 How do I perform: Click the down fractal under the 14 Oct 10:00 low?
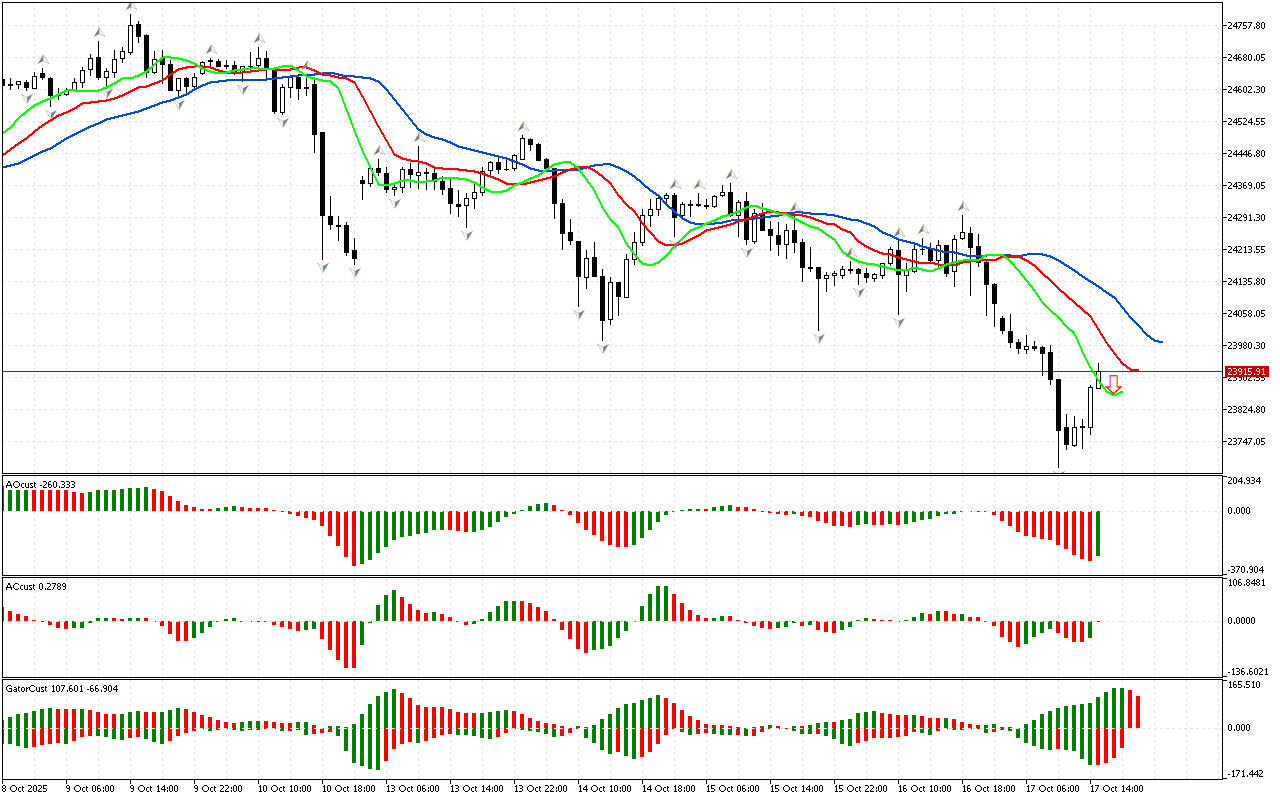(x=604, y=347)
